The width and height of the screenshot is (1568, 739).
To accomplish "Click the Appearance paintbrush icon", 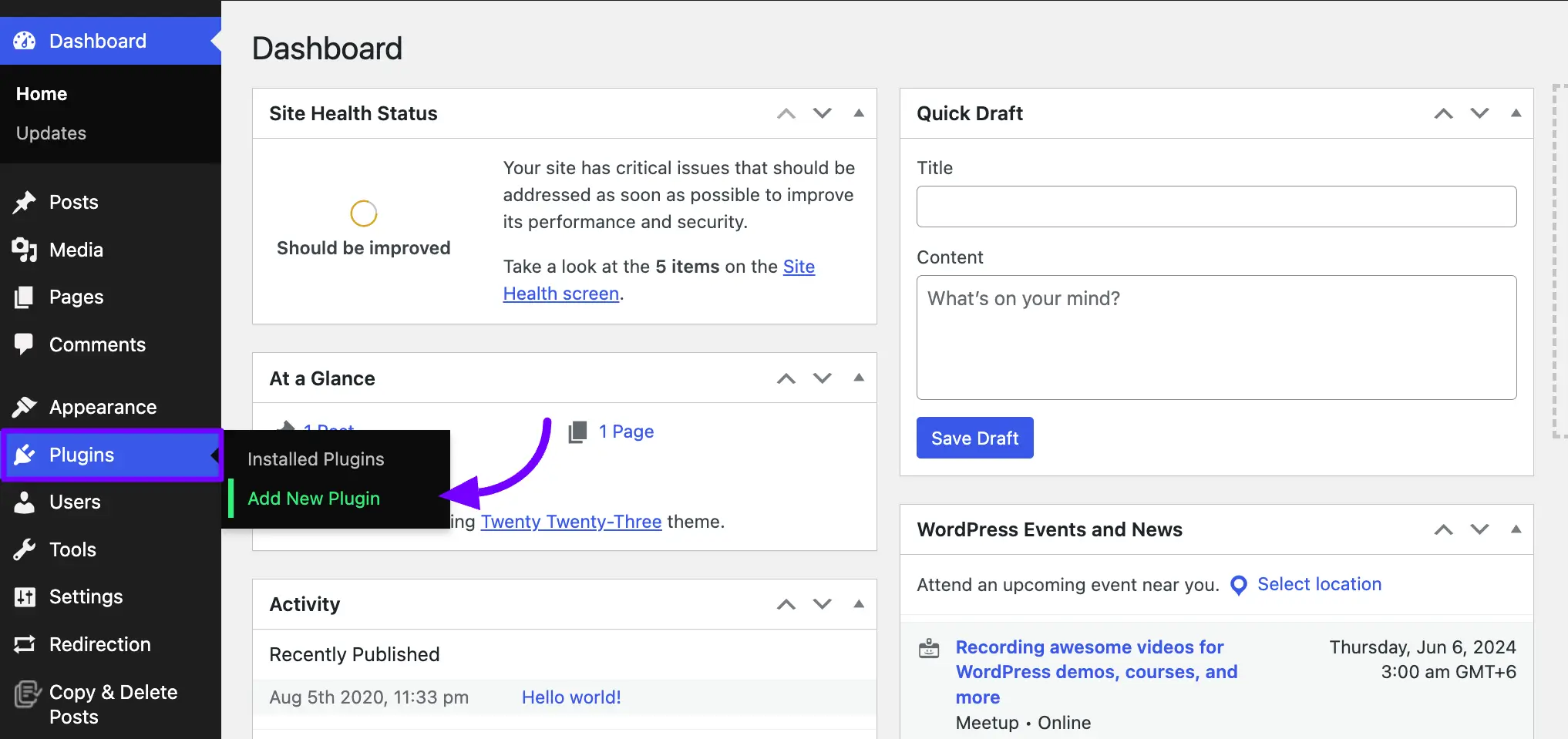I will click(25, 407).
